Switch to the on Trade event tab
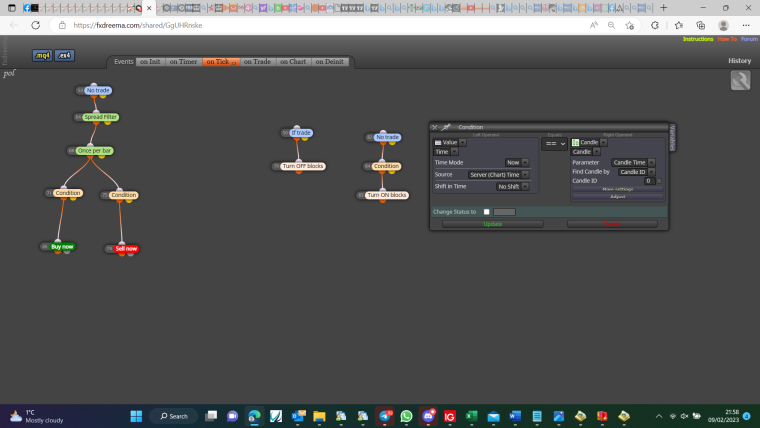Screen dimensions: 760x428 tap(257, 62)
